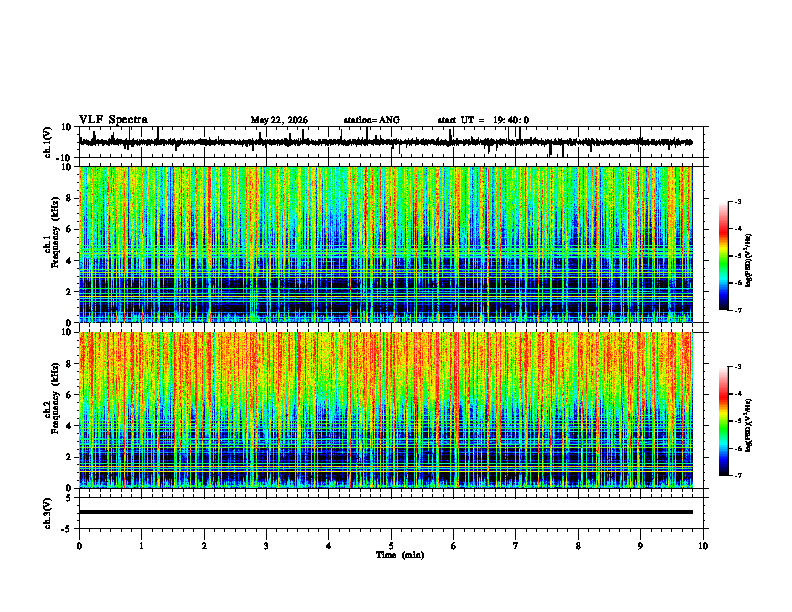Select the ch.2 Frequency (kHz) axis label

tap(52, 410)
